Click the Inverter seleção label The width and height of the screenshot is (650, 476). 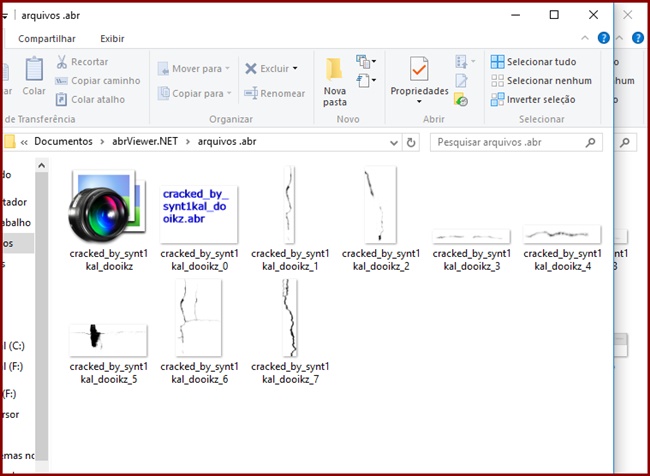(x=541, y=100)
